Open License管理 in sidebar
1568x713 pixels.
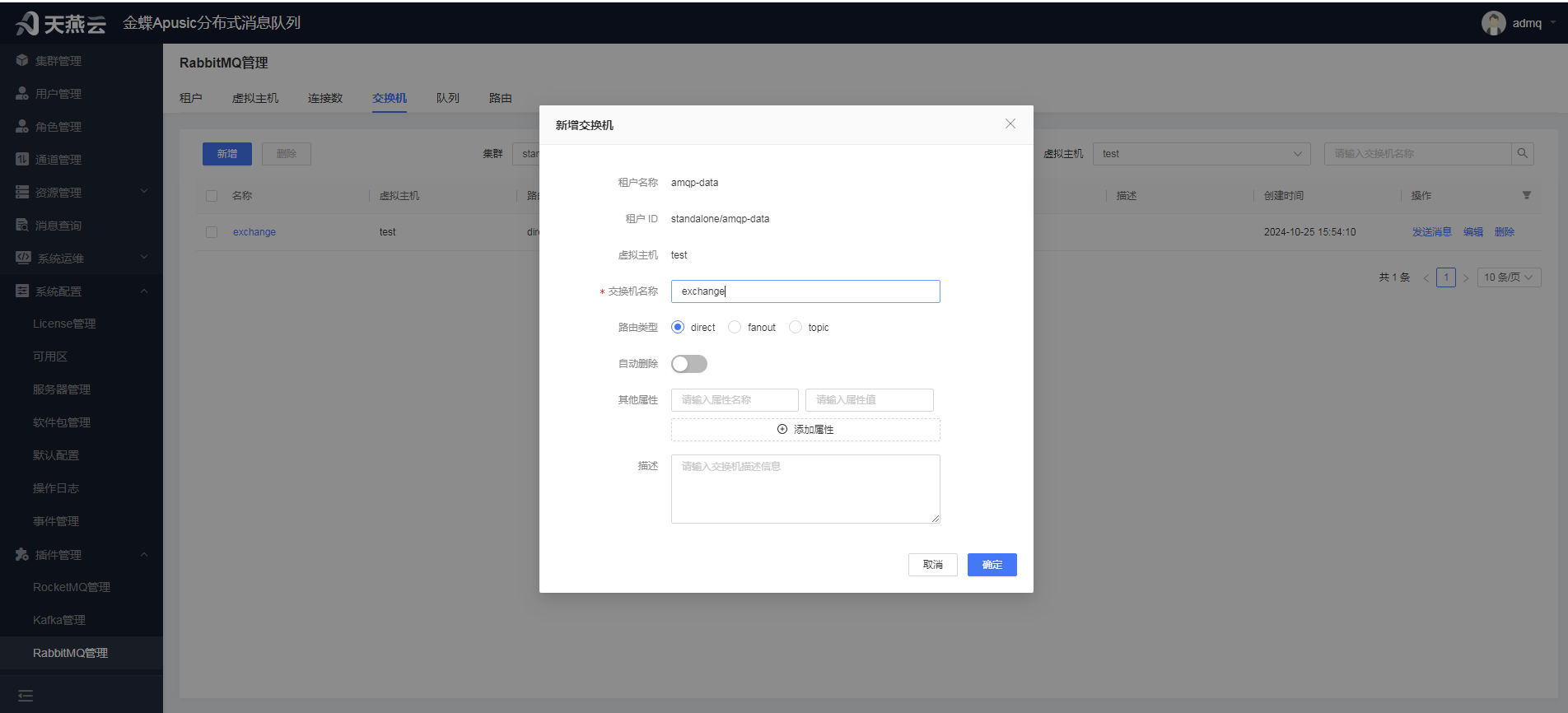(64, 324)
